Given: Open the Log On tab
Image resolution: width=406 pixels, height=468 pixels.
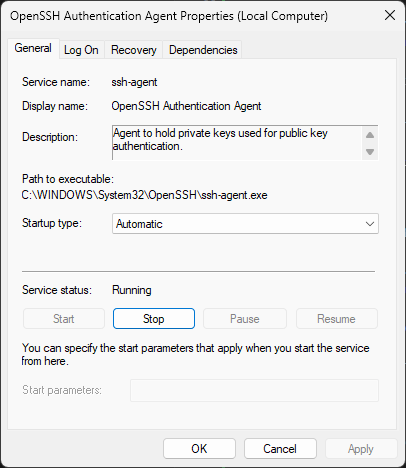Looking at the screenshot, I should tap(81, 50).
